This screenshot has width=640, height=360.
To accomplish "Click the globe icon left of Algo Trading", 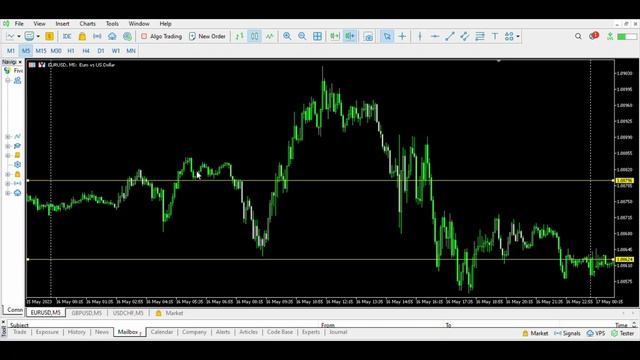I will click(x=127, y=36).
